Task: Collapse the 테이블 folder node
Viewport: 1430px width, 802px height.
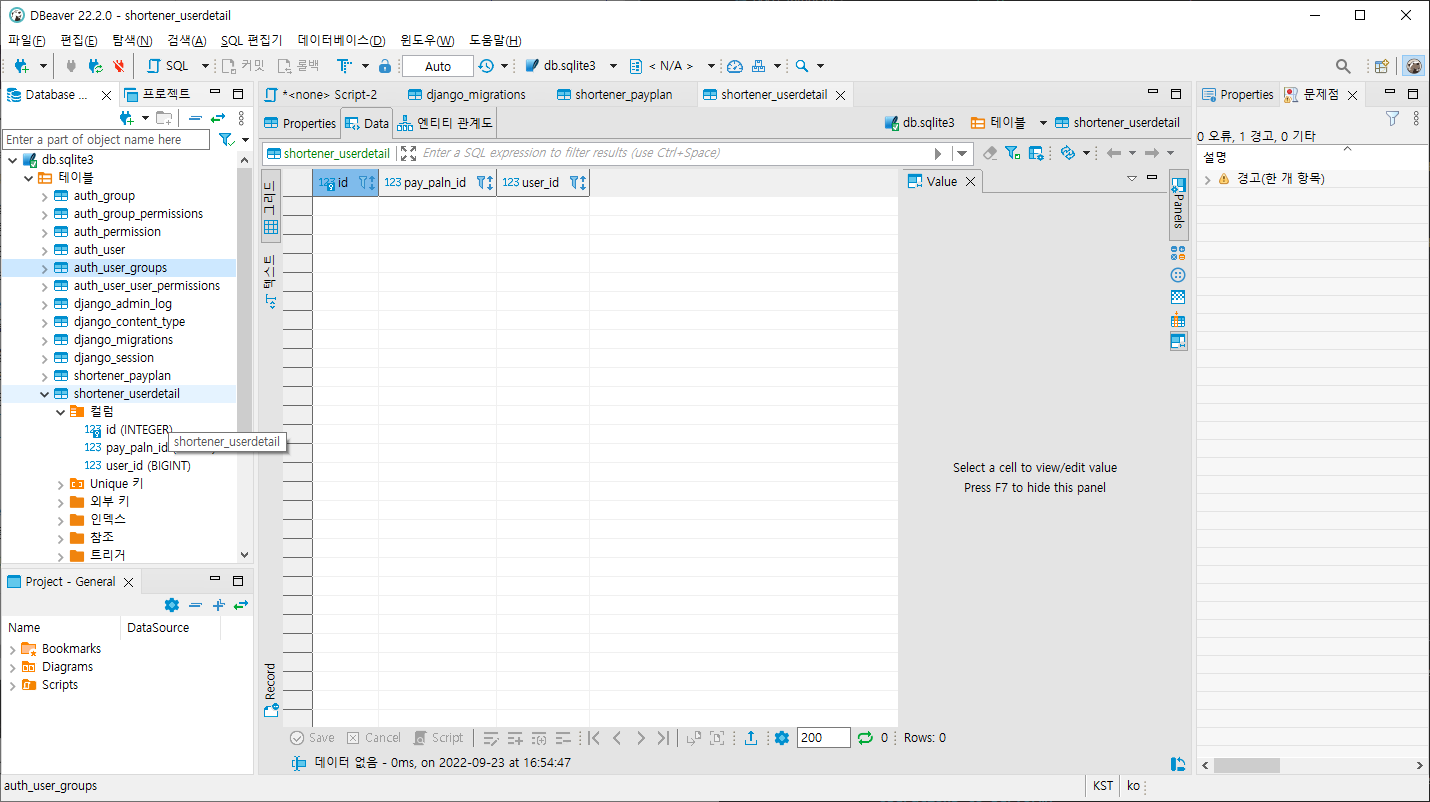Action: pos(28,178)
